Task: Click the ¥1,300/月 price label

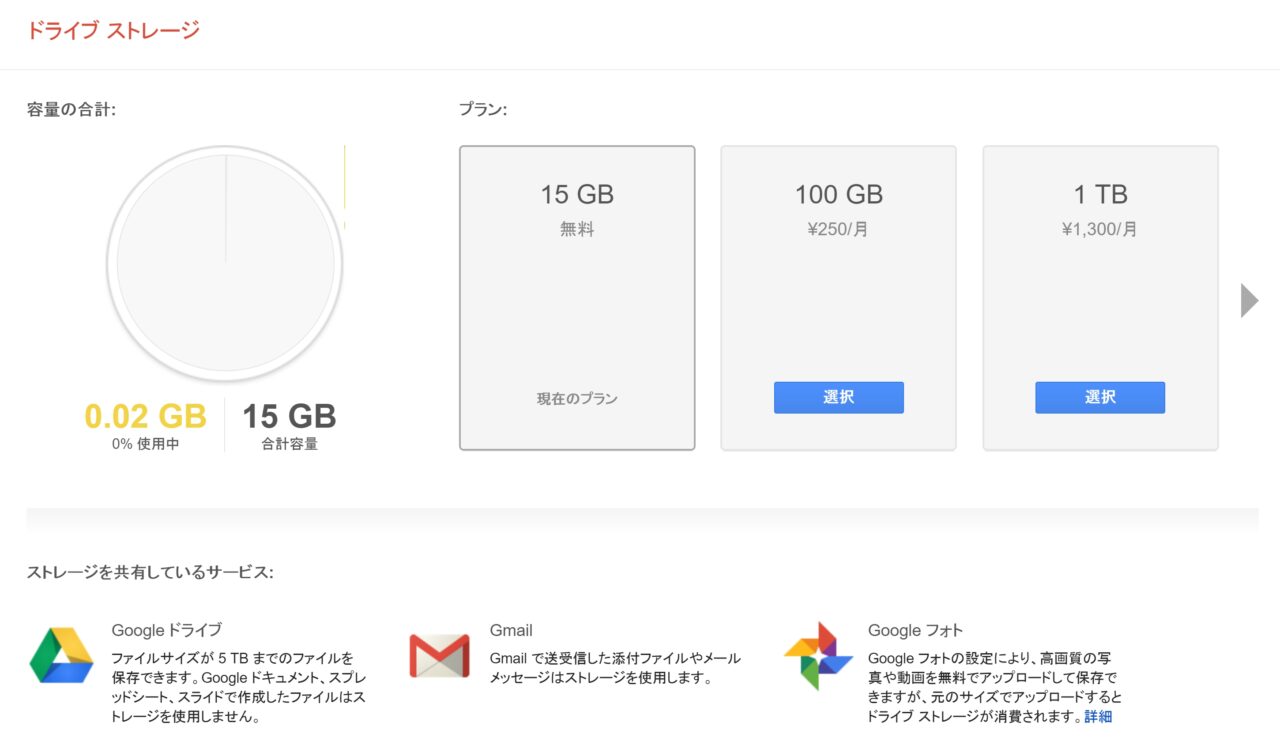Action: (1099, 229)
